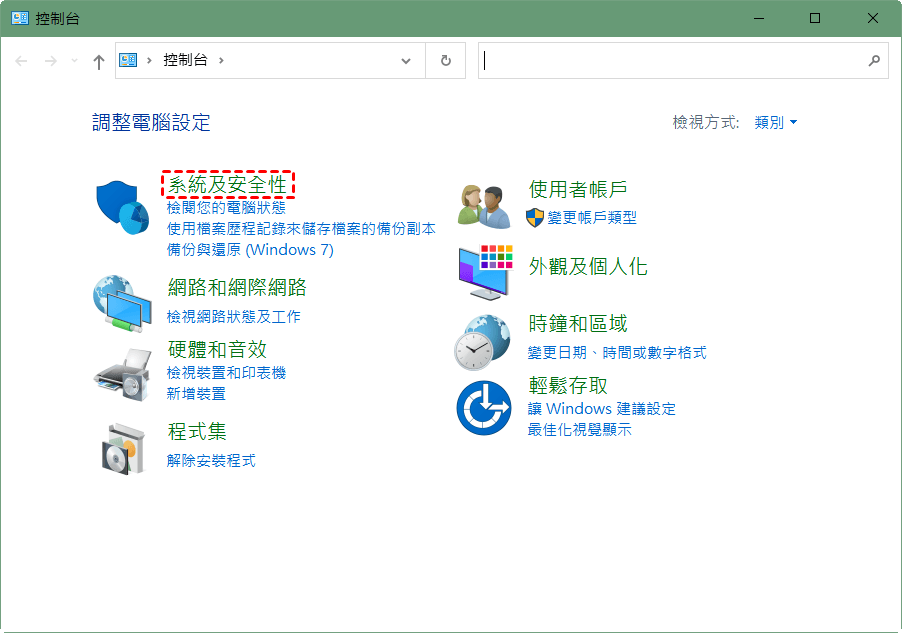The height and width of the screenshot is (633, 902).
Task: Focus the control panel search box
Action: coord(683,60)
